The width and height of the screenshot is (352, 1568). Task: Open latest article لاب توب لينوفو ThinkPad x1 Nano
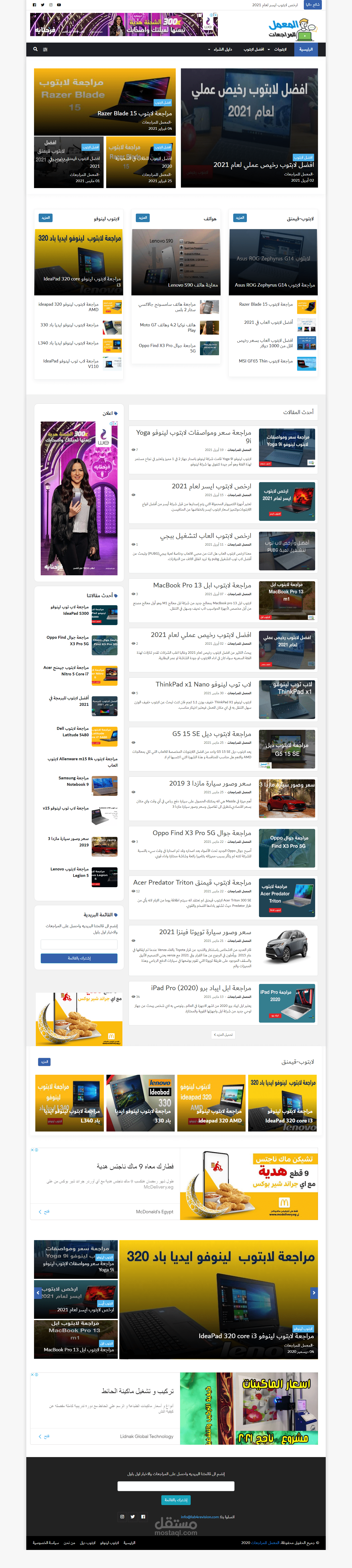click(x=203, y=684)
